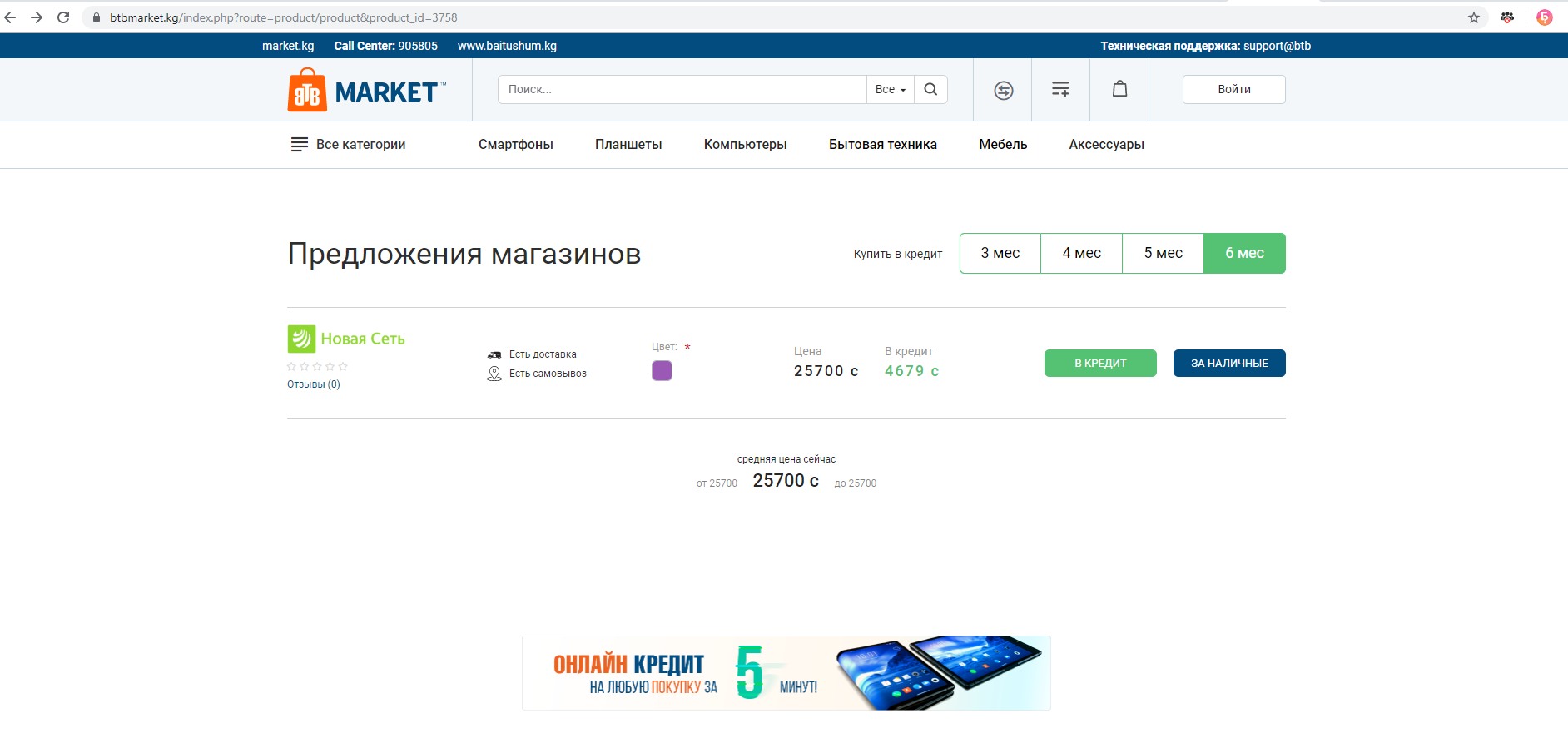The height and width of the screenshot is (738, 1568).
Task: Open the Все search category dropdown
Action: point(890,89)
